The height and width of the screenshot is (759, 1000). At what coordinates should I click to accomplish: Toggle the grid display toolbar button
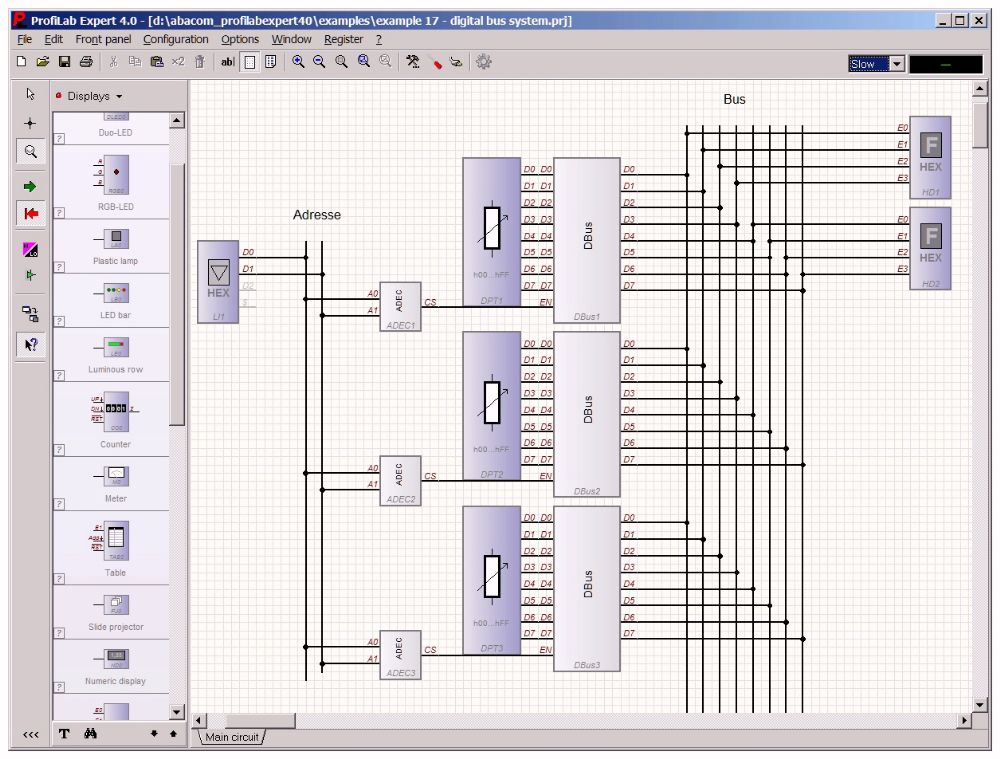pyautogui.click(x=249, y=61)
